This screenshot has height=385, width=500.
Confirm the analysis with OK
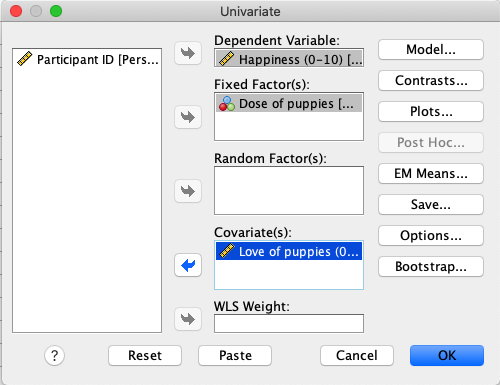click(447, 356)
